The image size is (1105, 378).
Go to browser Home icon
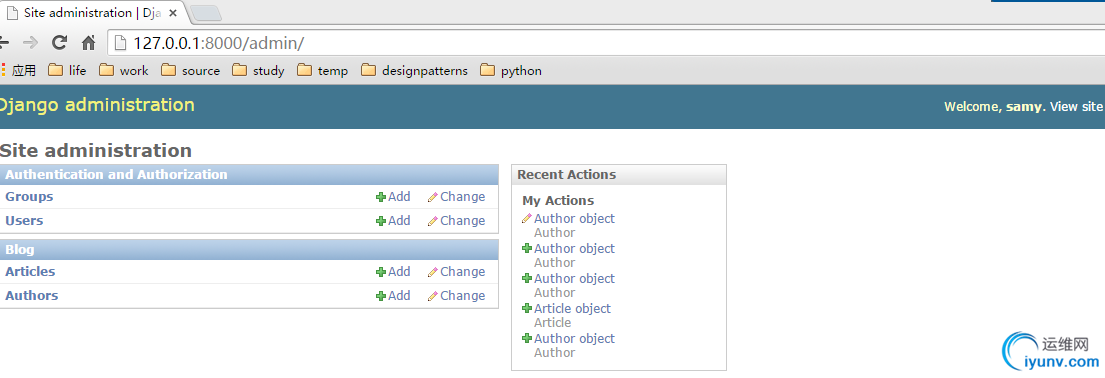[88, 42]
